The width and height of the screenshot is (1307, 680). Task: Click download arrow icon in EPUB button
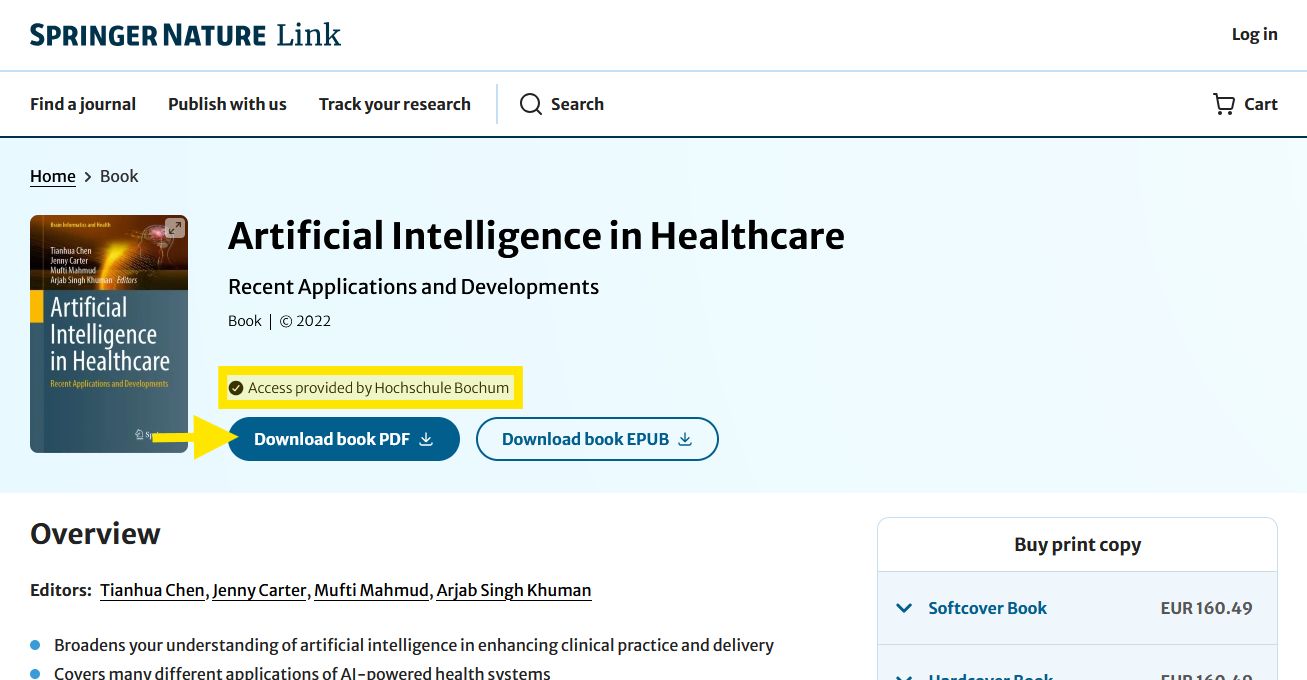[685, 439]
